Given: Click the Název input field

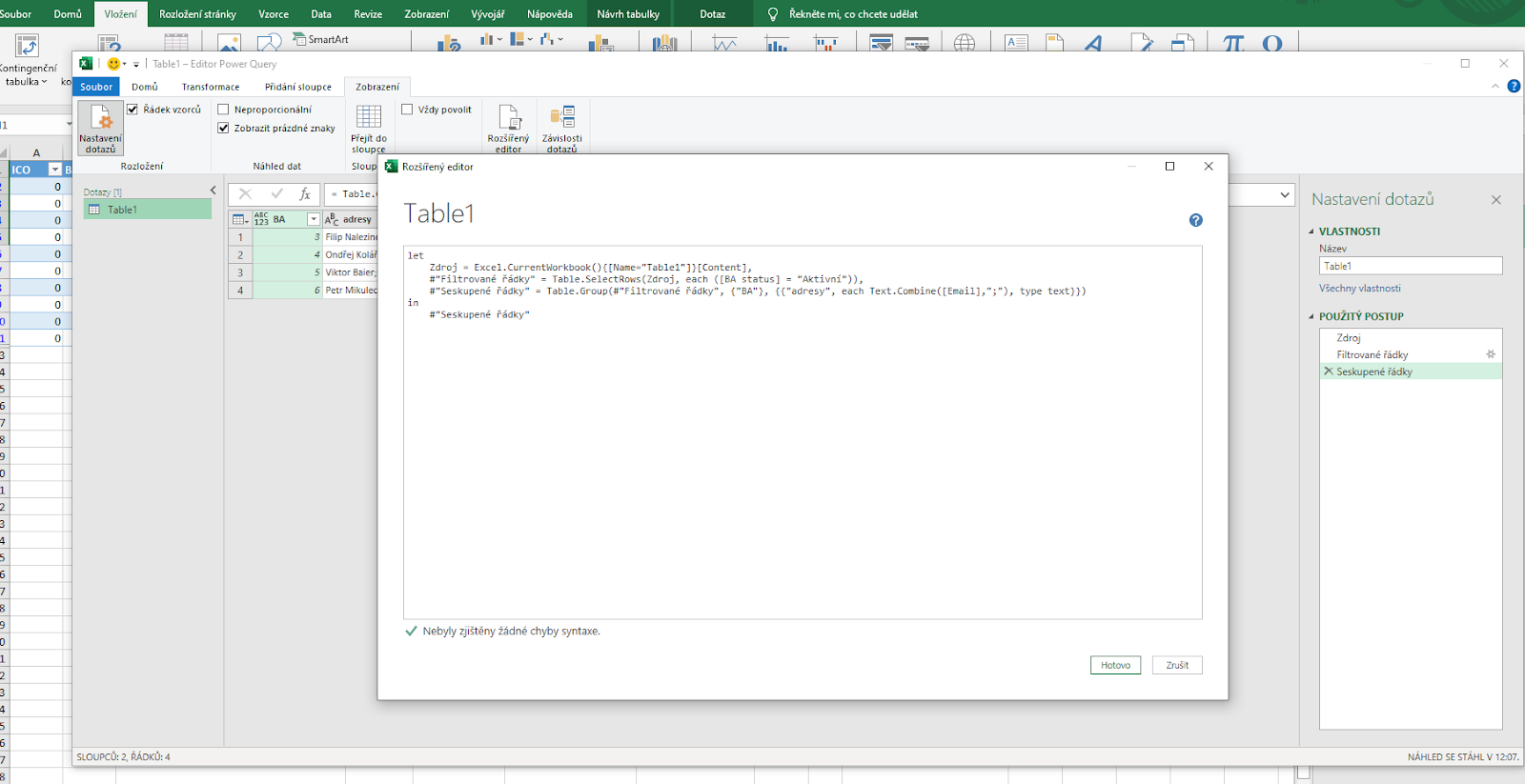Looking at the screenshot, I should pos(1411,267).
